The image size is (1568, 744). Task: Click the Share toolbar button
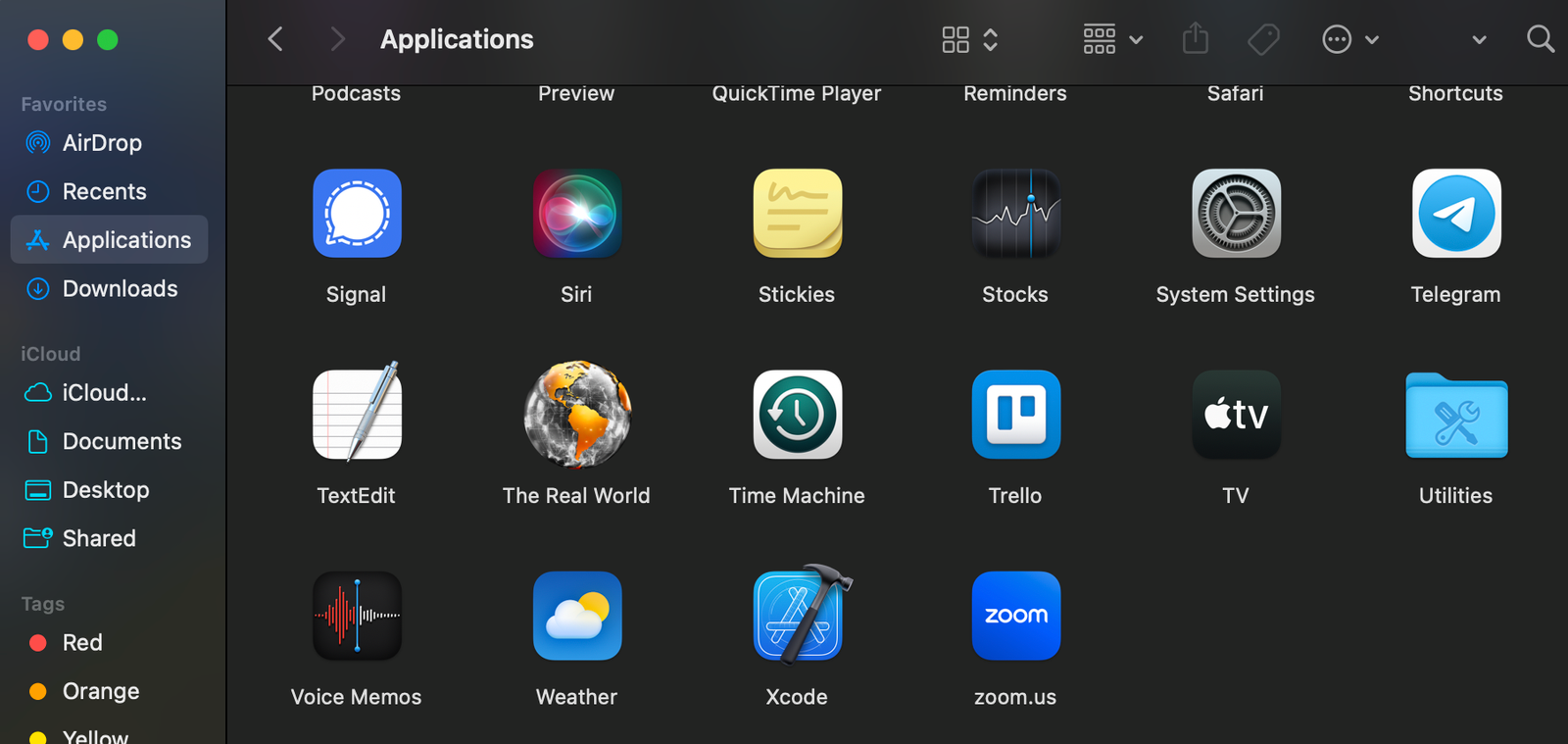coord(1195,39)
